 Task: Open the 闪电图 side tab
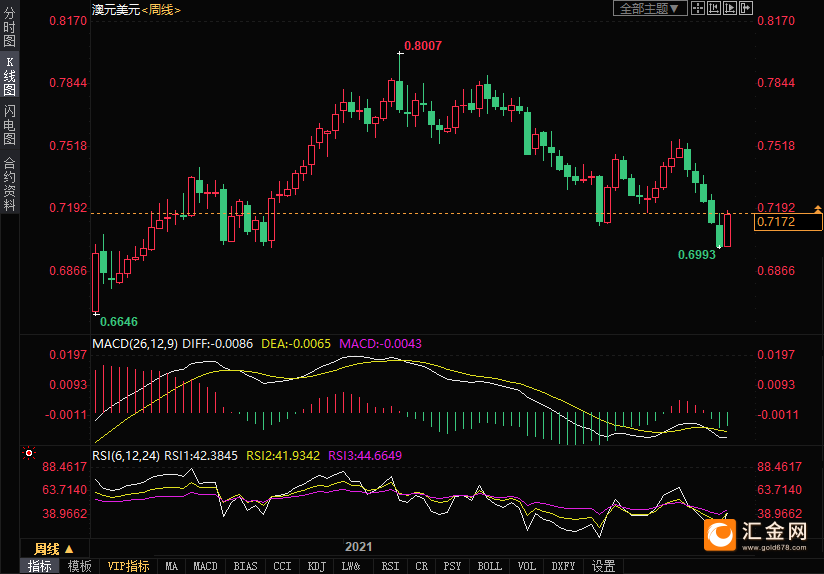pyautogui.click(x=9, y=125)
